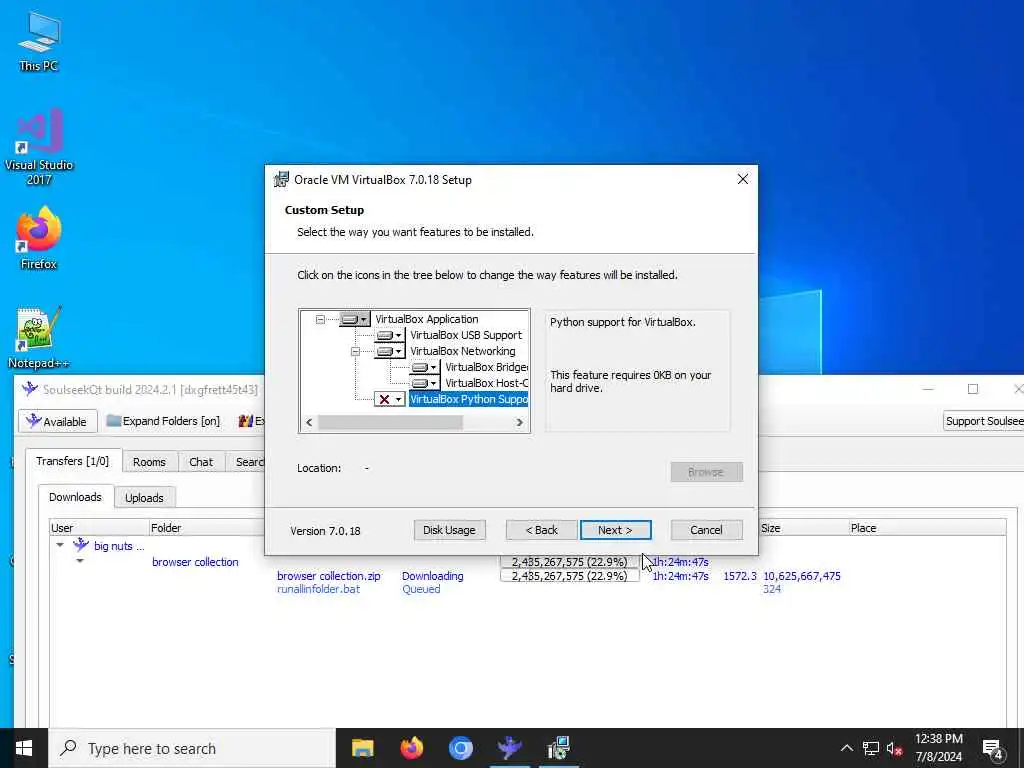Screen dimensions: 1024x768
Task: Click the search magnifier icon in taskbar
Action: tap(68, 748)
